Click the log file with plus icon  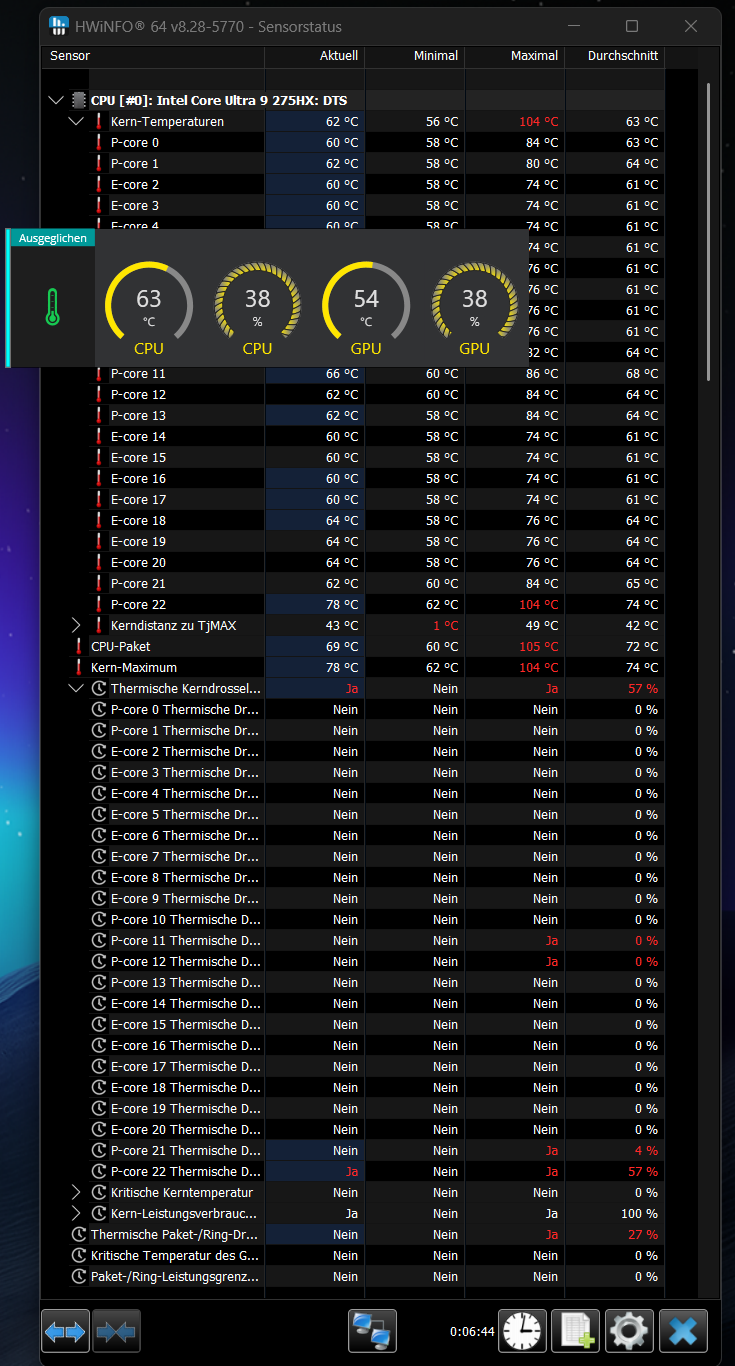click(x=575, y=1331)
